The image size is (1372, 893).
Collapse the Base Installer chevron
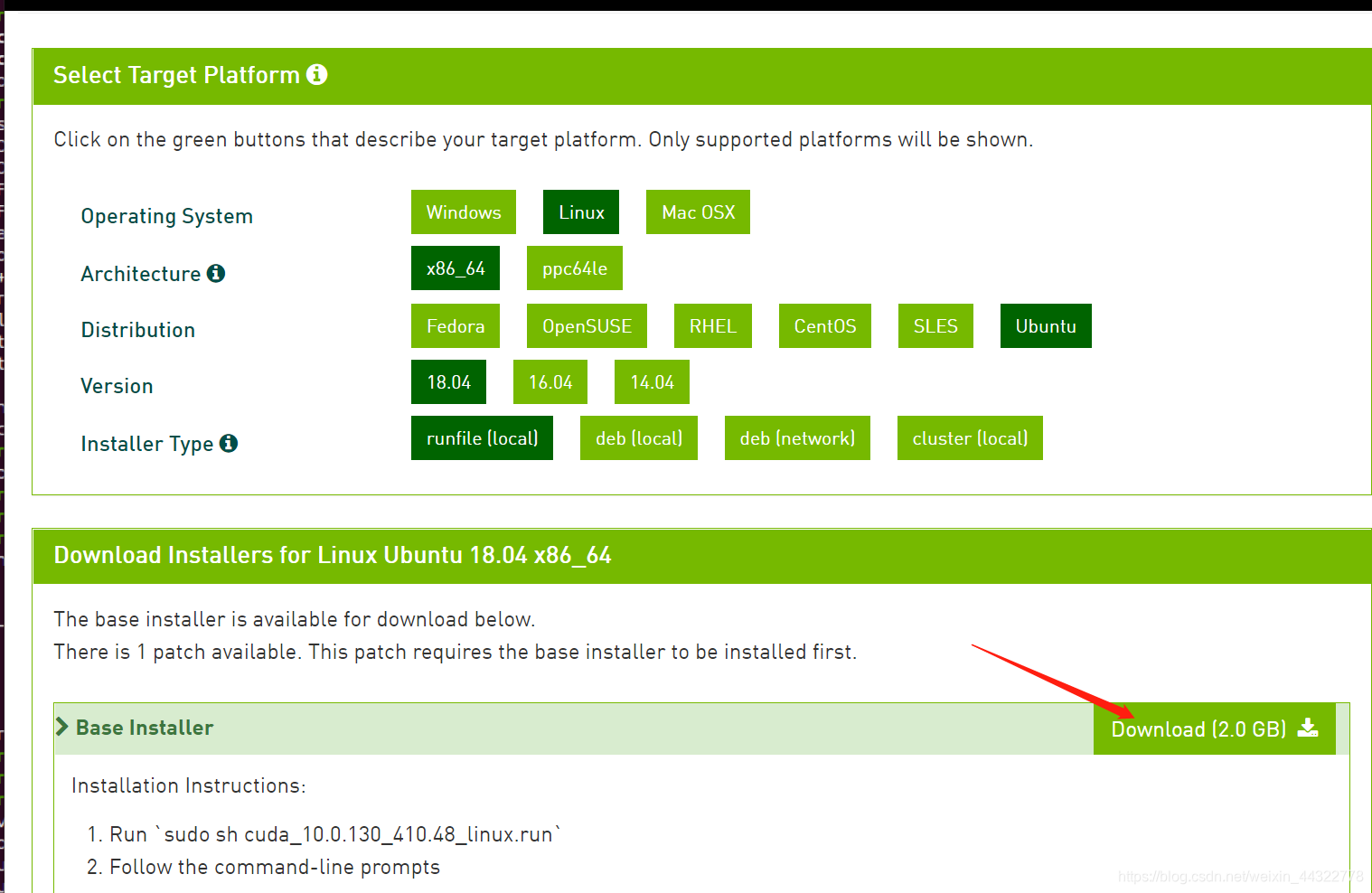(x=61, y=727)
